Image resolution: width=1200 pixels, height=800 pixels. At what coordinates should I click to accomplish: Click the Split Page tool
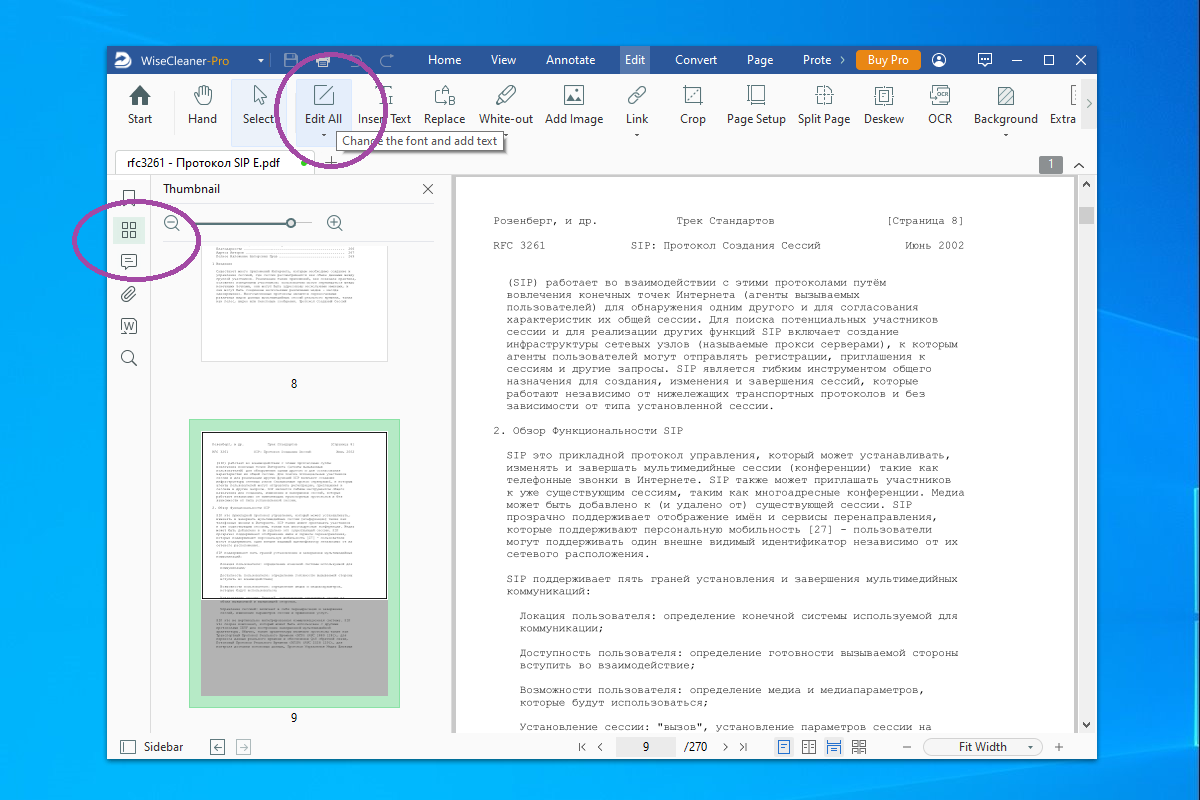click(x=824, y=106)
